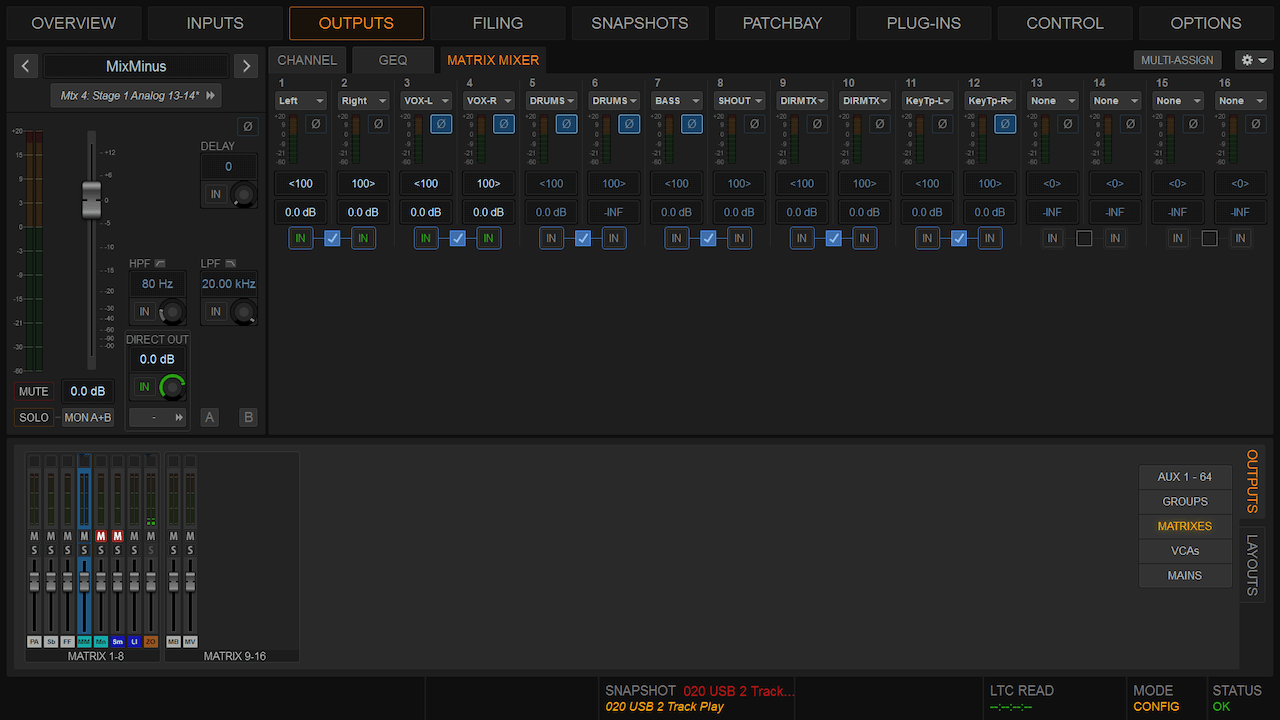1280x720 pixels.
Task: Open source dropdown for channel 13 None
Action: click(1052, 101)
